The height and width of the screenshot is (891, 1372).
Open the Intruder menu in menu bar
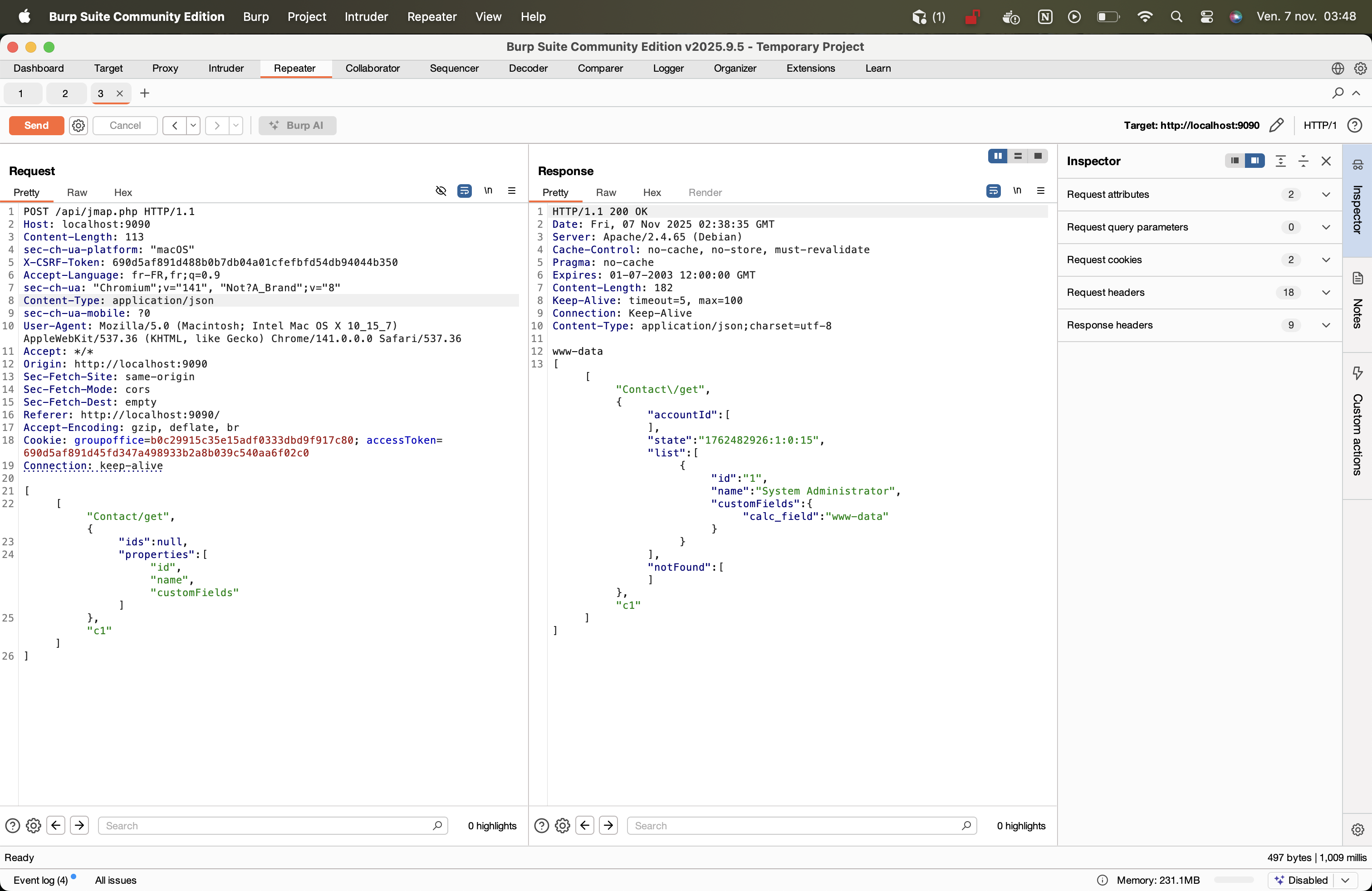[x=366, y=17]
